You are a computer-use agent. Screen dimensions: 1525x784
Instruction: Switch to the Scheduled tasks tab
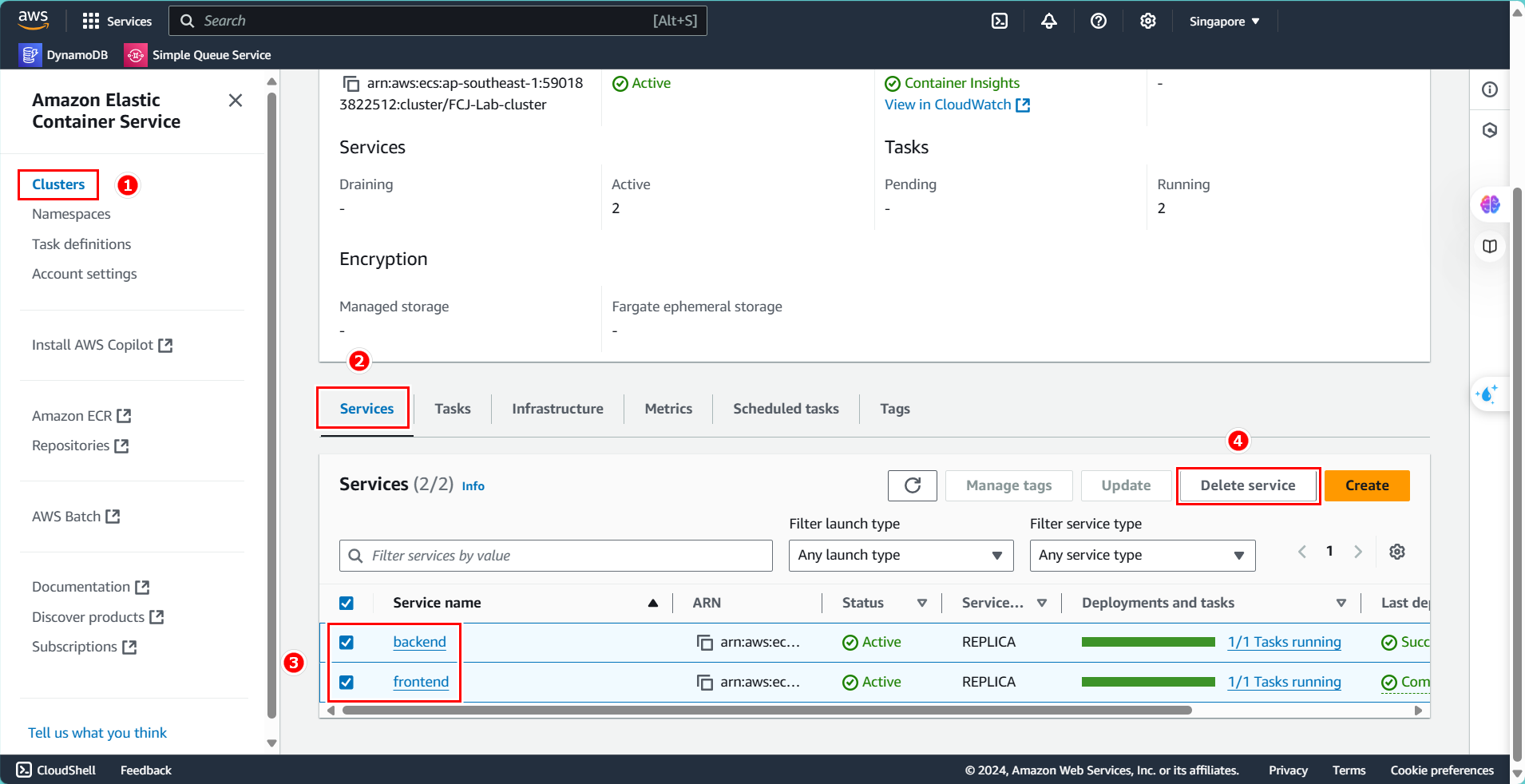click(x=786, y=409)
